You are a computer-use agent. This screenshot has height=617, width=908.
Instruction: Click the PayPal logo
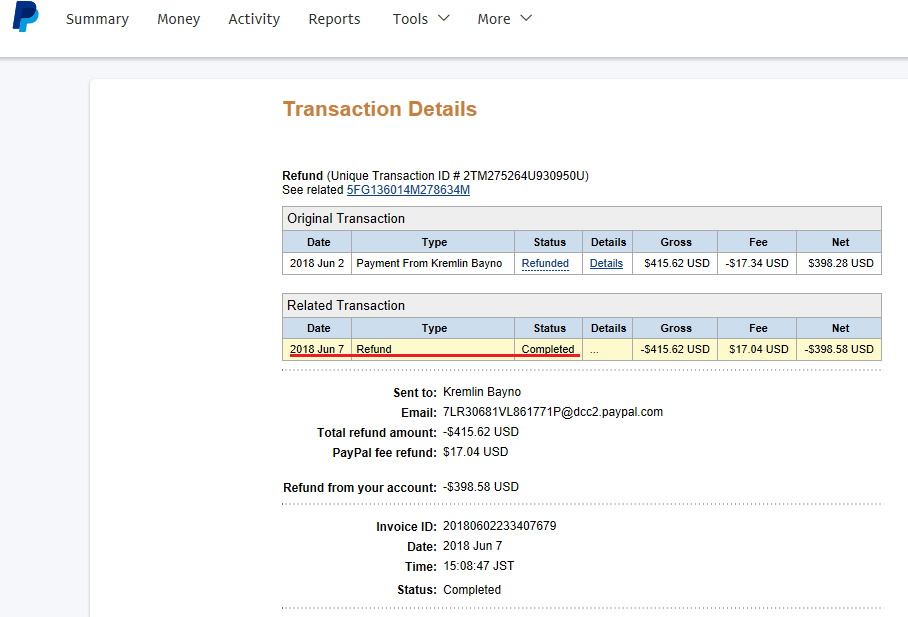point(24,18)
